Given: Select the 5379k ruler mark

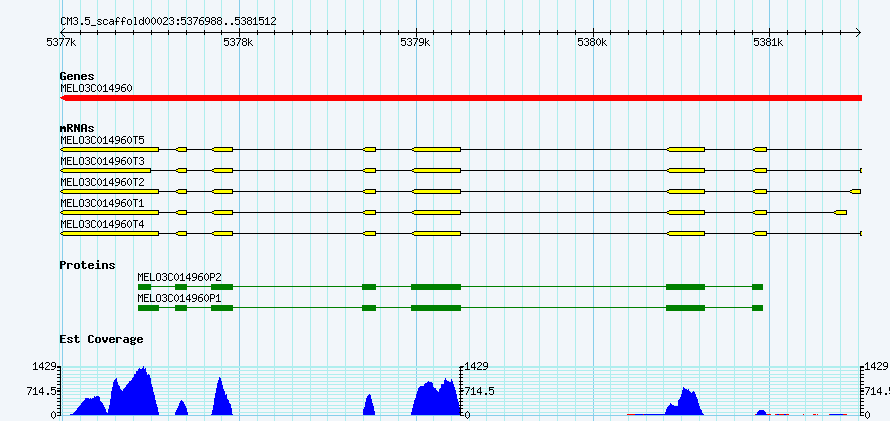Looking at the screenshot, I should click(x=417, y=41).
